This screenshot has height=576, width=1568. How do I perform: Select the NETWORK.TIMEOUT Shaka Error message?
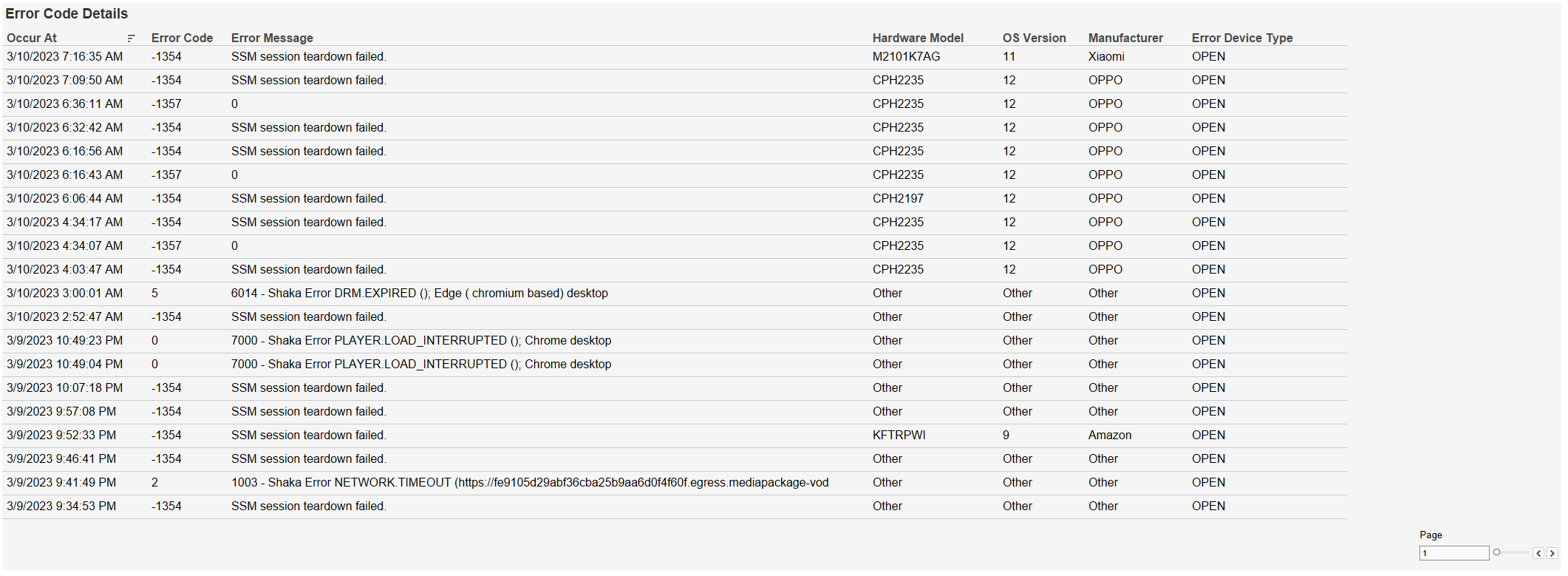529,483
